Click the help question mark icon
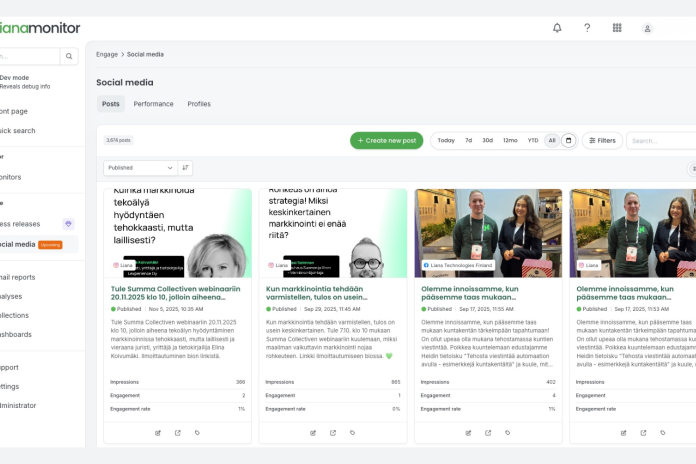Viewport: 696px width, 464px height. pyautogui.click(x=587, y=28)
